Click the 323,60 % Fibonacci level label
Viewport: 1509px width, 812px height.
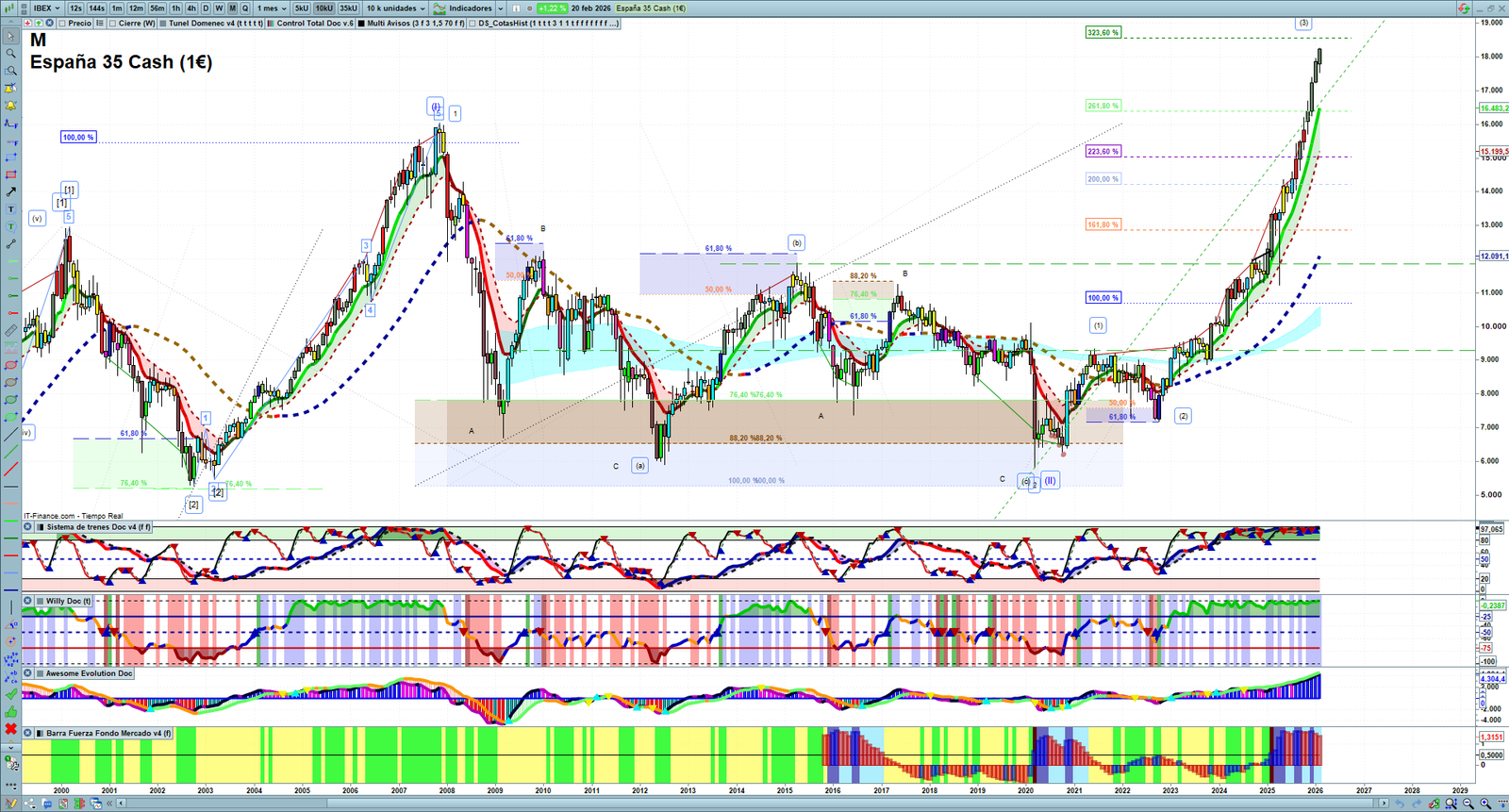point(1103,33)
